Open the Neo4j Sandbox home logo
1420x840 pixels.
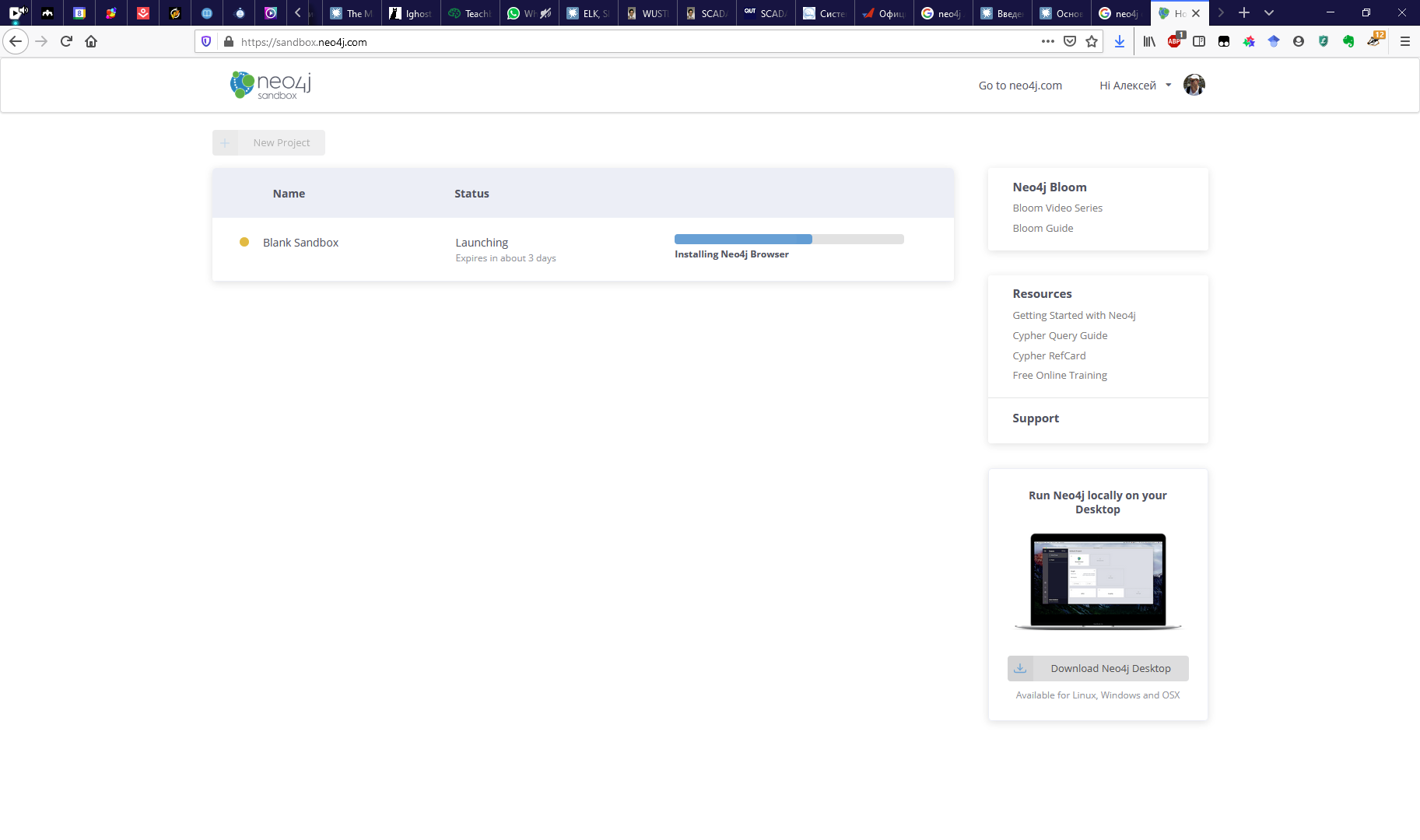pyautogui.click(x=268, y=84)
